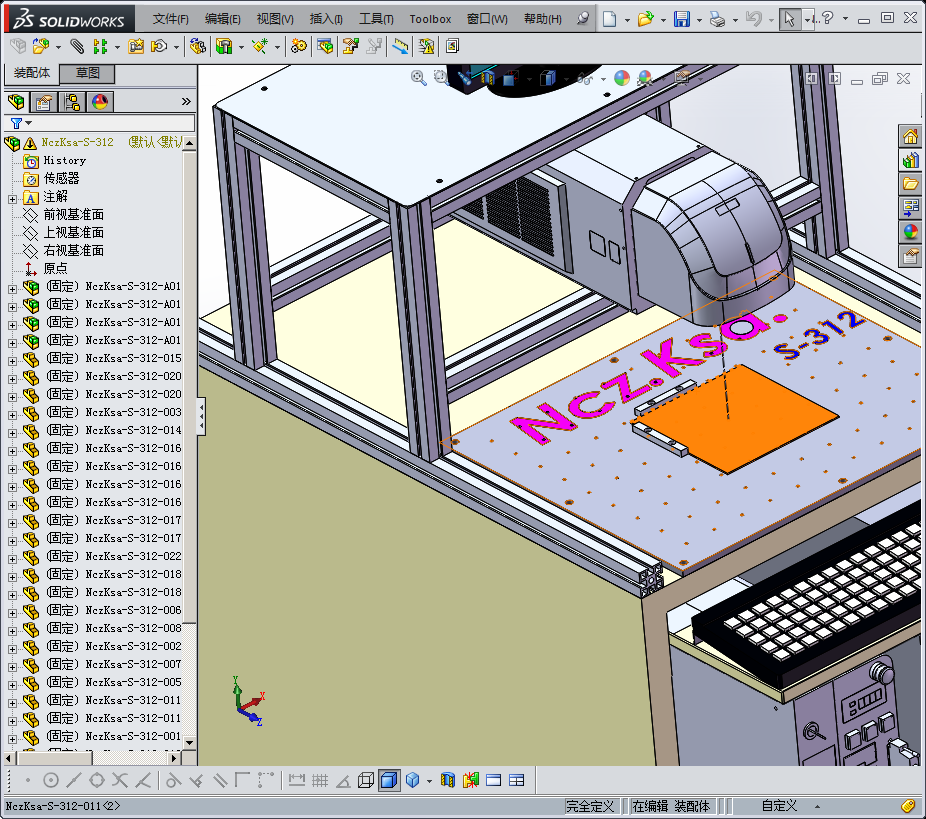
Task: Toggle Shaded With Edges display mode
Action: (x=389, y=780)
